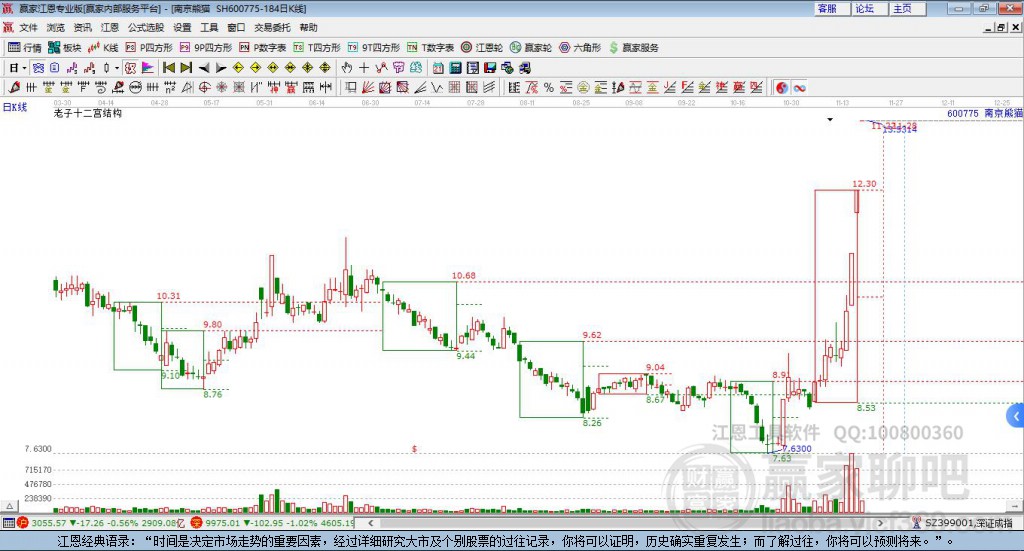Select the zigzag wave line tool
1024x551 pixels.
click(x=437, y=87)
